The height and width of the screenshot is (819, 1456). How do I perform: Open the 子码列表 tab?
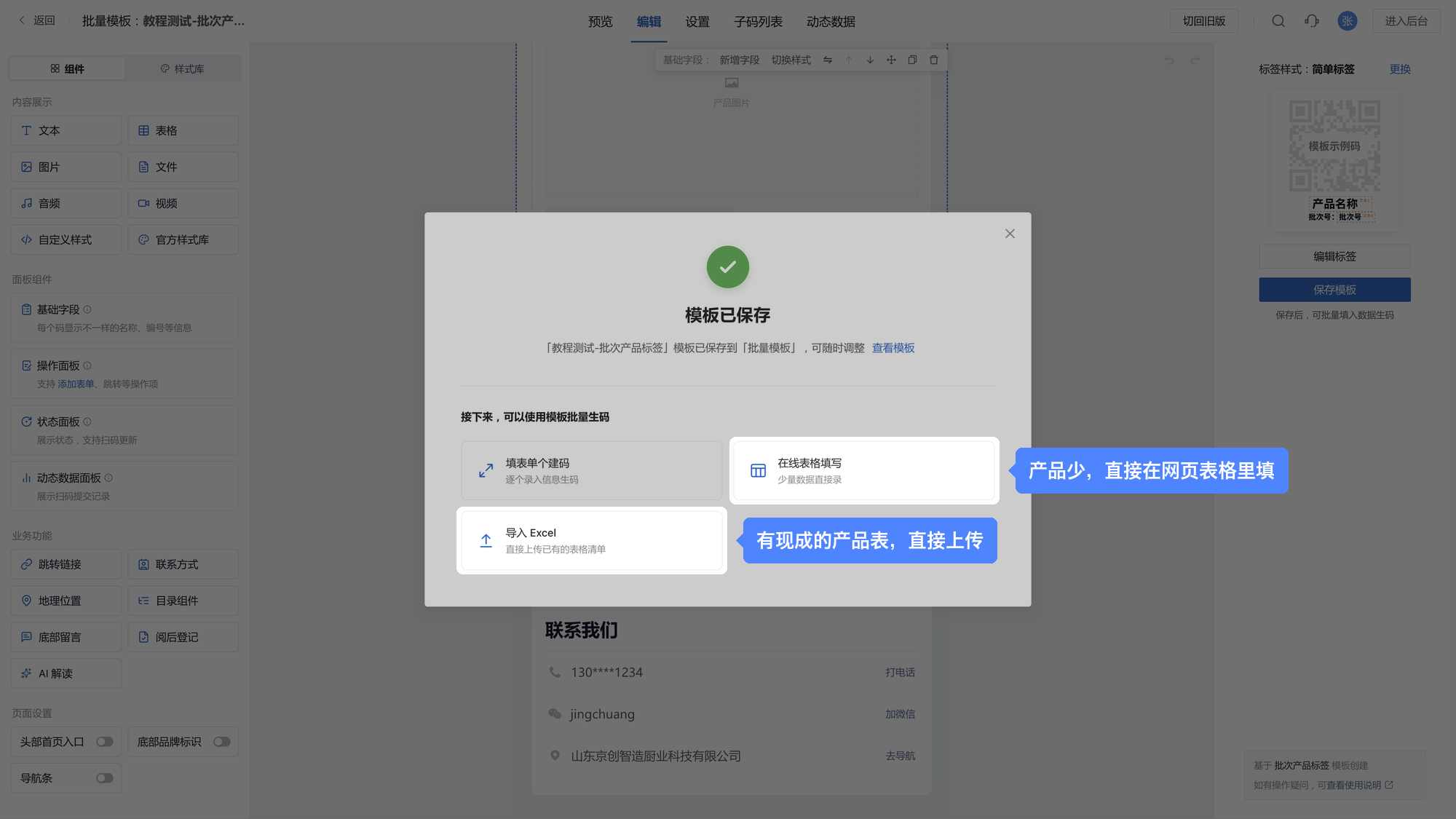tap(758, 21)
